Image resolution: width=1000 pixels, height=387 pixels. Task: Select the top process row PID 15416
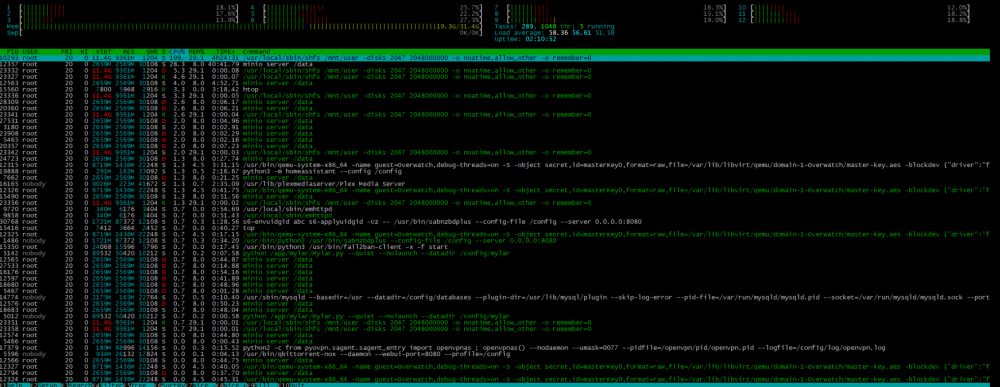[500, 228]
